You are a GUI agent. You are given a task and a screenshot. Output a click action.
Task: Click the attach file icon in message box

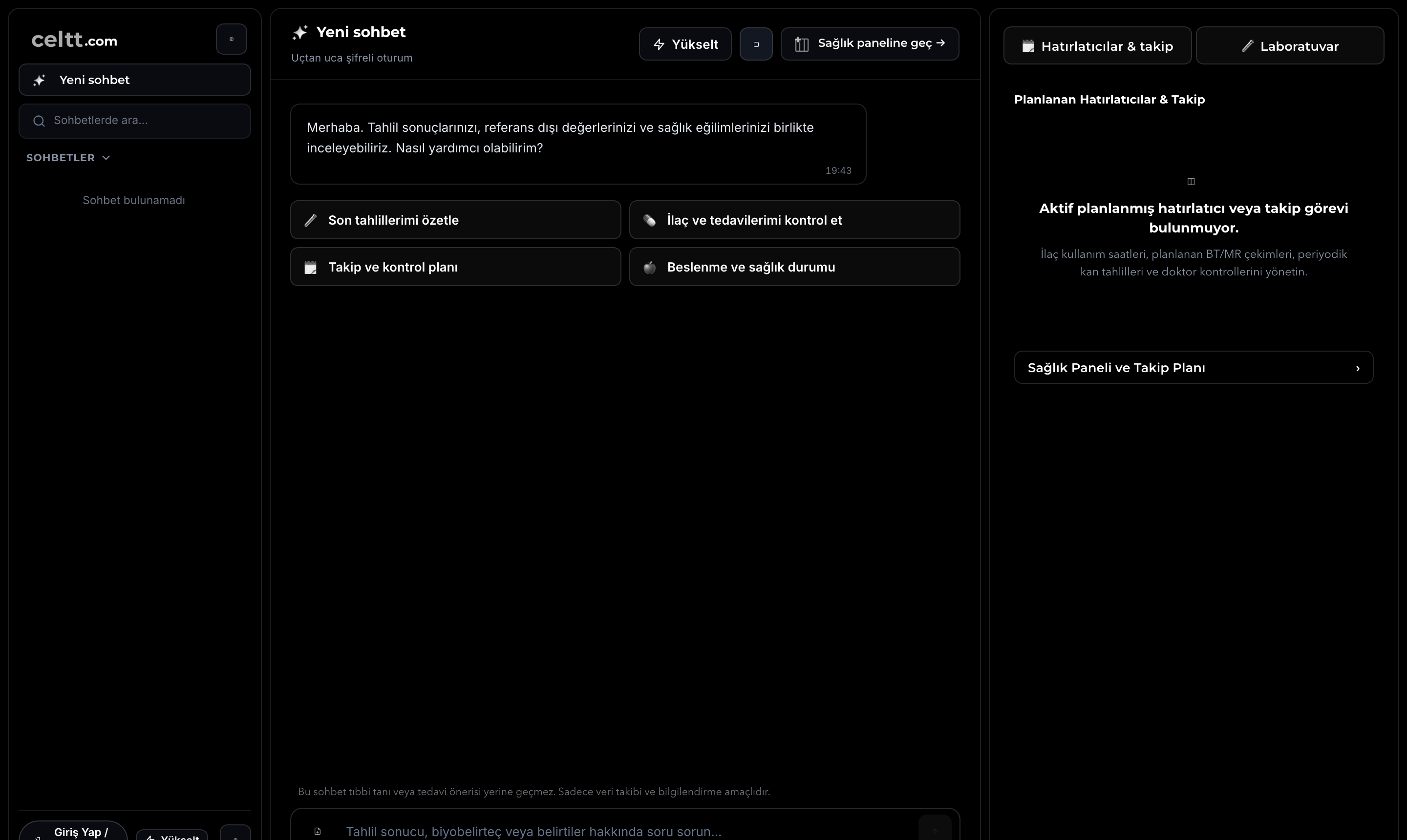(318, 831)
